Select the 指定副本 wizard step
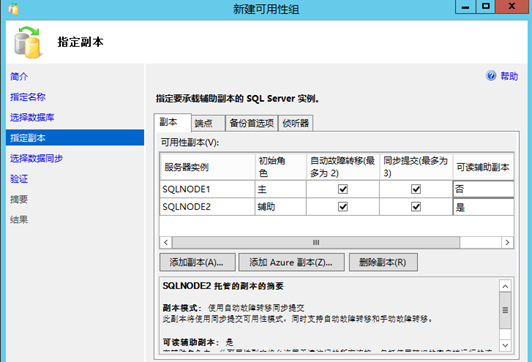532x362 pixels. (x=75, y=138)
